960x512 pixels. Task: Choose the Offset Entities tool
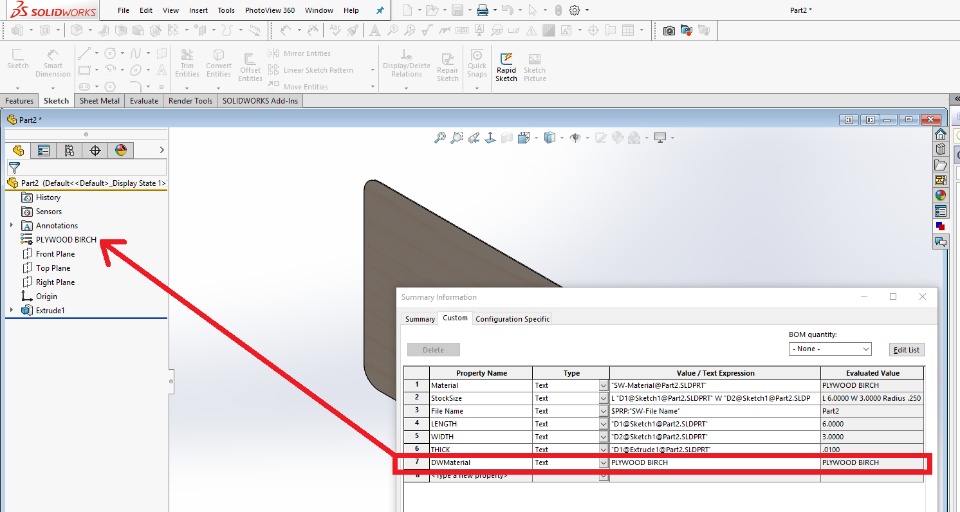[x=250, y=67]
